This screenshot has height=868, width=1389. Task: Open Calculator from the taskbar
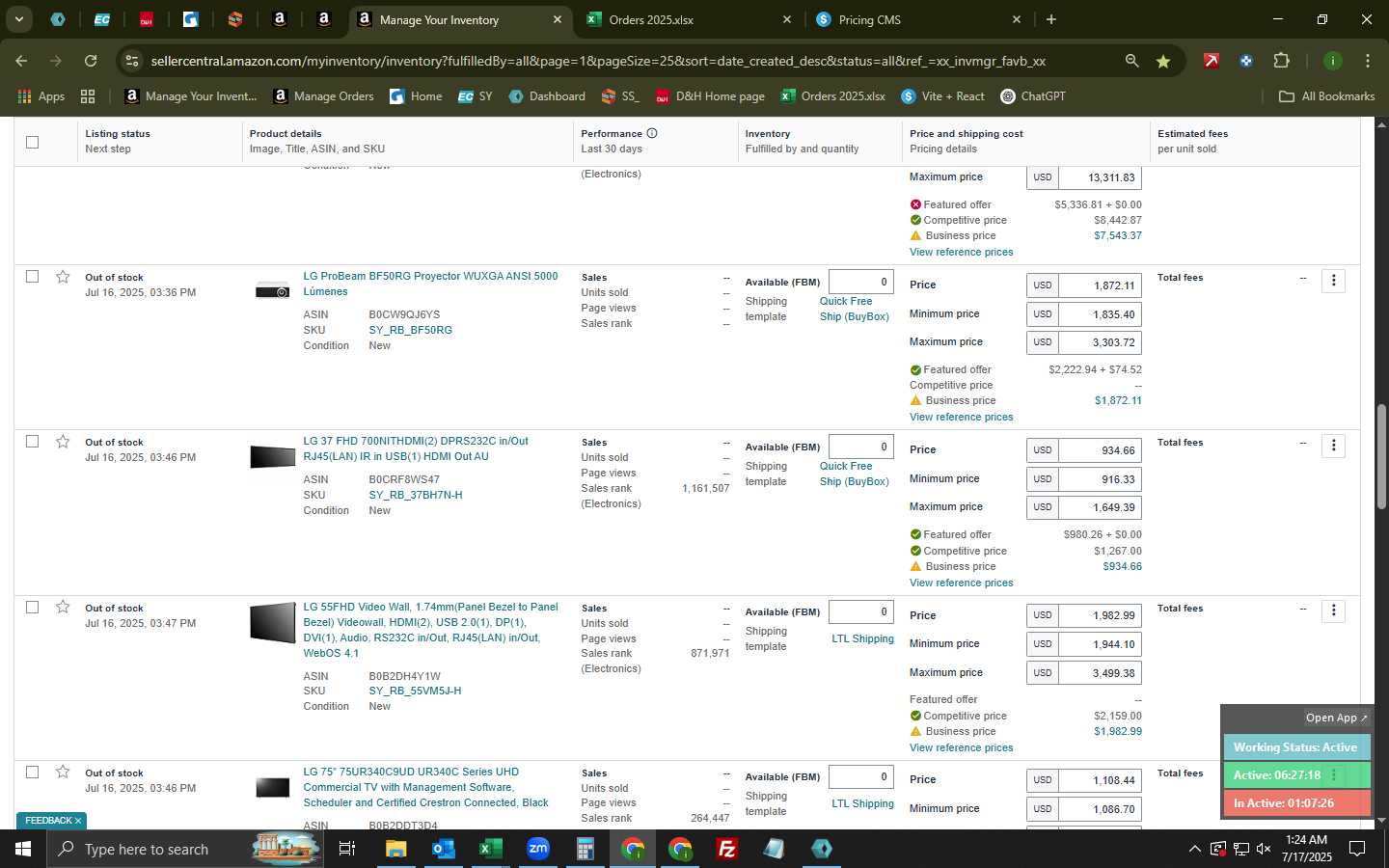(x=585, y=849)
